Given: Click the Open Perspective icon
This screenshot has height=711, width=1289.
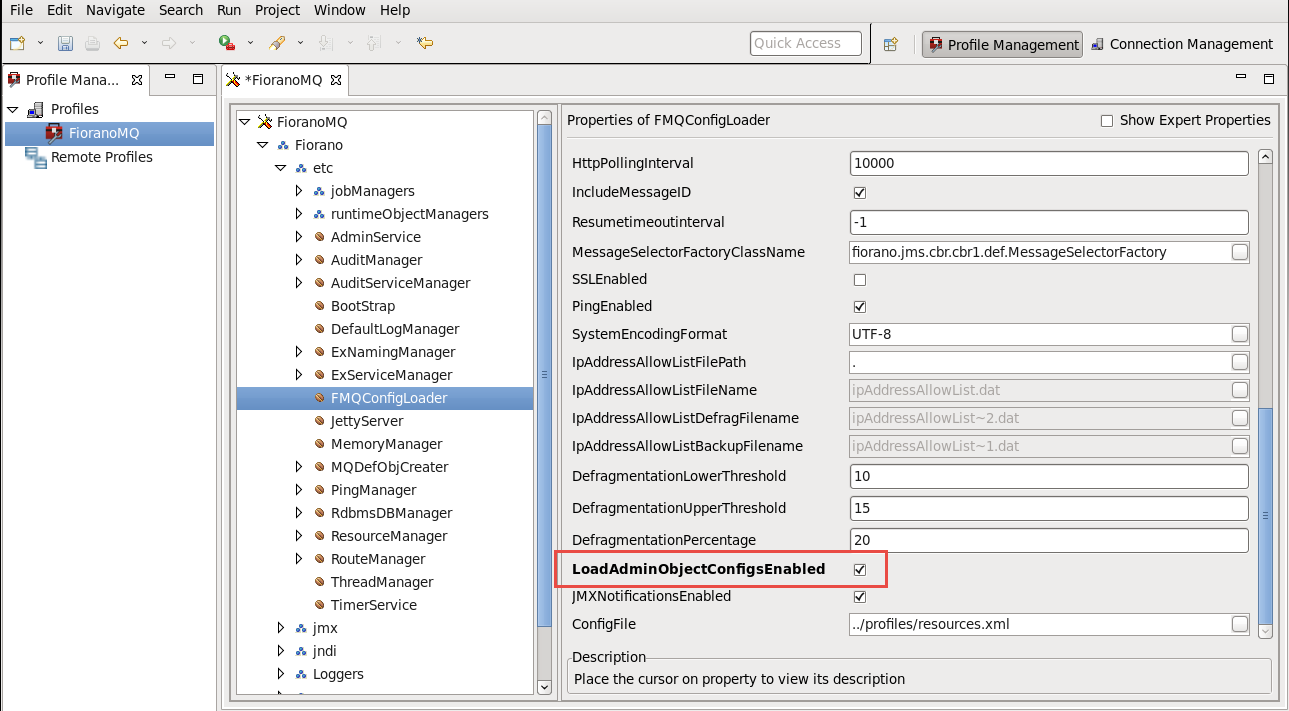Looking at the screenshot, I should click(x=891, y=44).
